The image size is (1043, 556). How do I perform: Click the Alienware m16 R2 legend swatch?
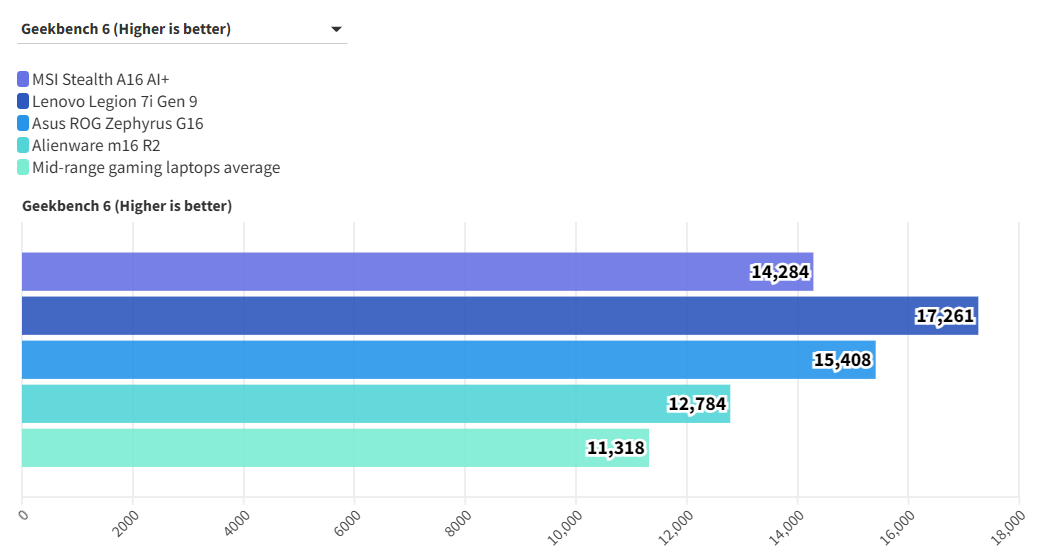point(23,146)
